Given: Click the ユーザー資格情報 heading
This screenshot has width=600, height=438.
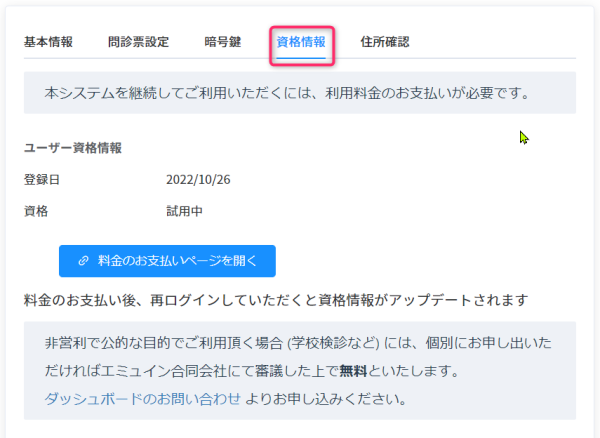Looking at the screenshot, I should 73,148.
